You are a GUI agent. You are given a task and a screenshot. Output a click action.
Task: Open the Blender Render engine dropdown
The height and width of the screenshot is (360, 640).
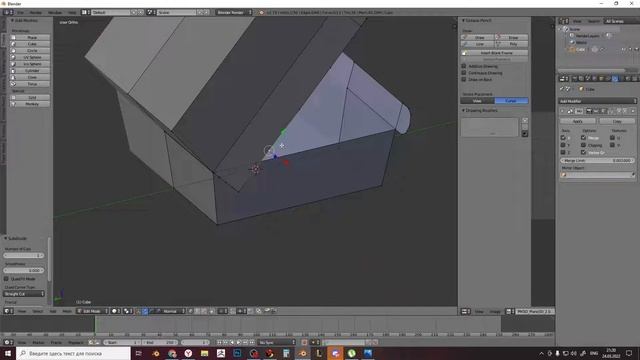point(233,12)
